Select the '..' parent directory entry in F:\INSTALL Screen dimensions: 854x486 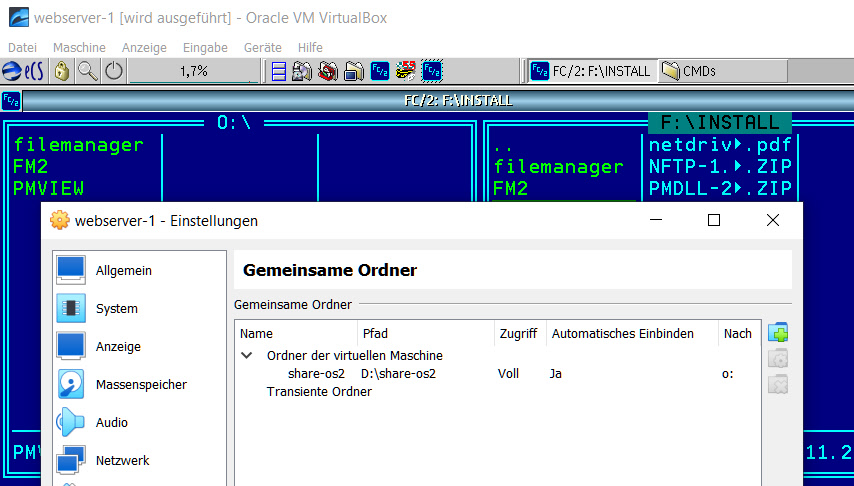(x=503, y=146)
